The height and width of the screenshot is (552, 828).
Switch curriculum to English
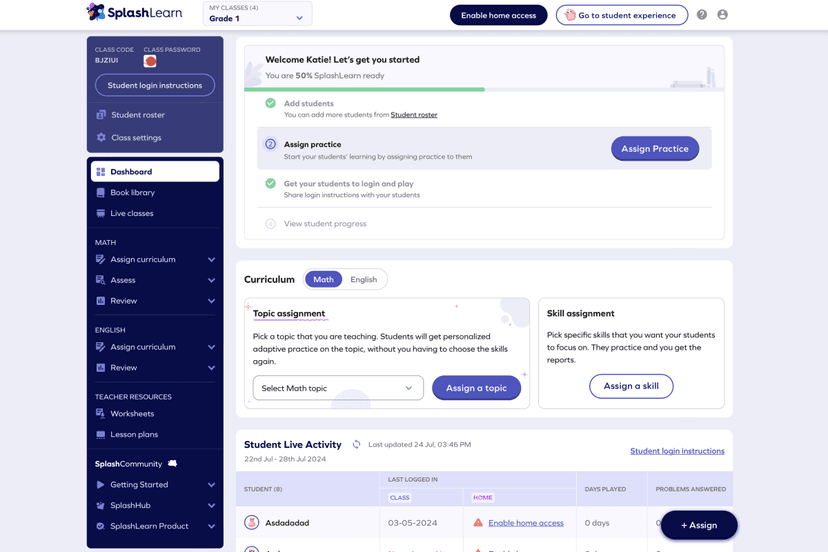click(363, 279)
